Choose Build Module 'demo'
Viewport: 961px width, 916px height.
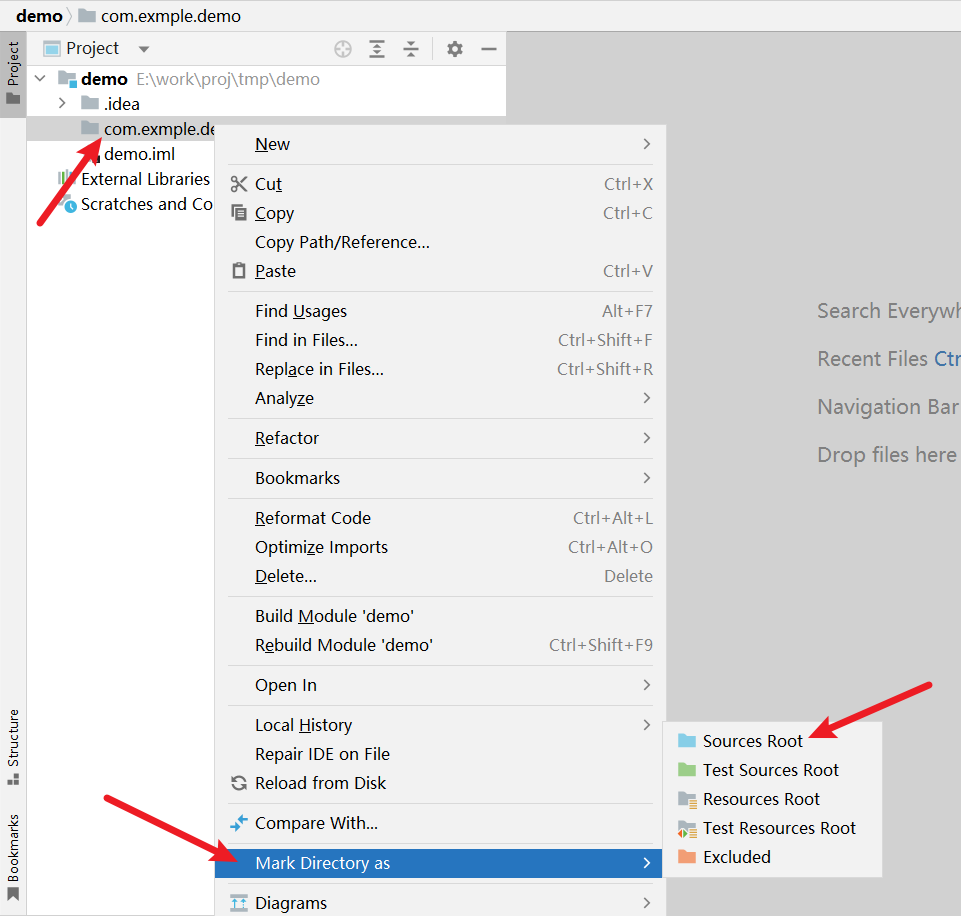click(440, 616)
